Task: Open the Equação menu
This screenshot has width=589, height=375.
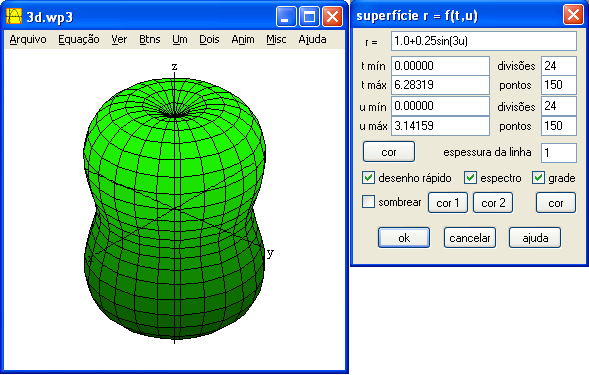Action: [79, 39]
